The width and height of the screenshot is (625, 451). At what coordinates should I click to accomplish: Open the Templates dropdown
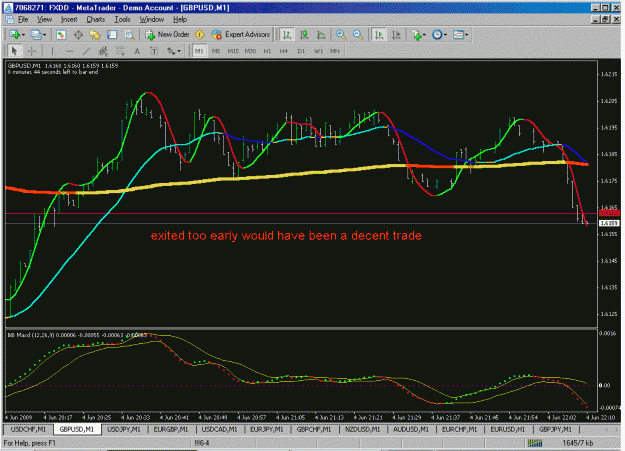pos(461,35)
